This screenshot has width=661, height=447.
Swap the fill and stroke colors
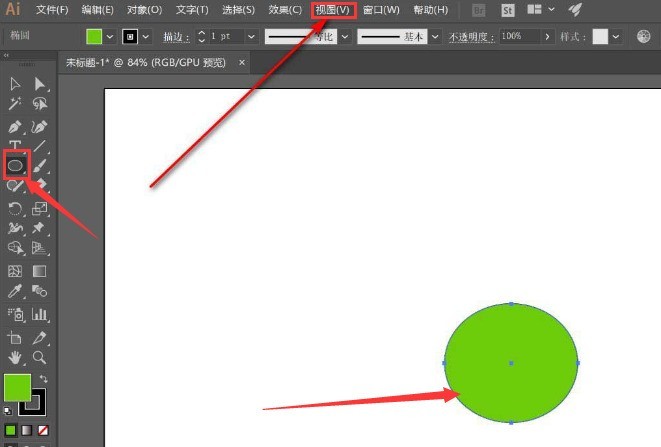44,379
